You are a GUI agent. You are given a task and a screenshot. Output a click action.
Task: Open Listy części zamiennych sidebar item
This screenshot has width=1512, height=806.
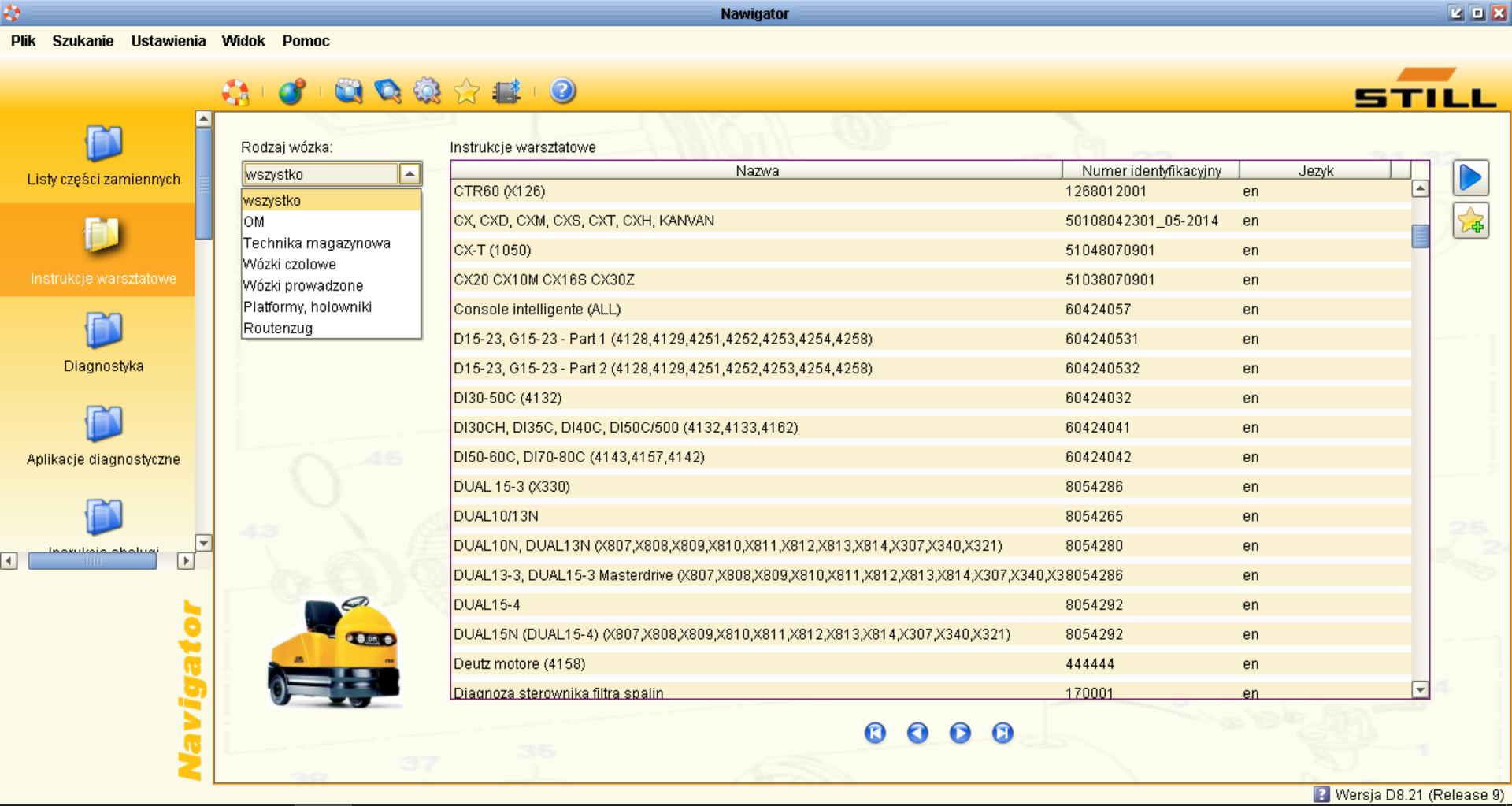click(103, 156)
